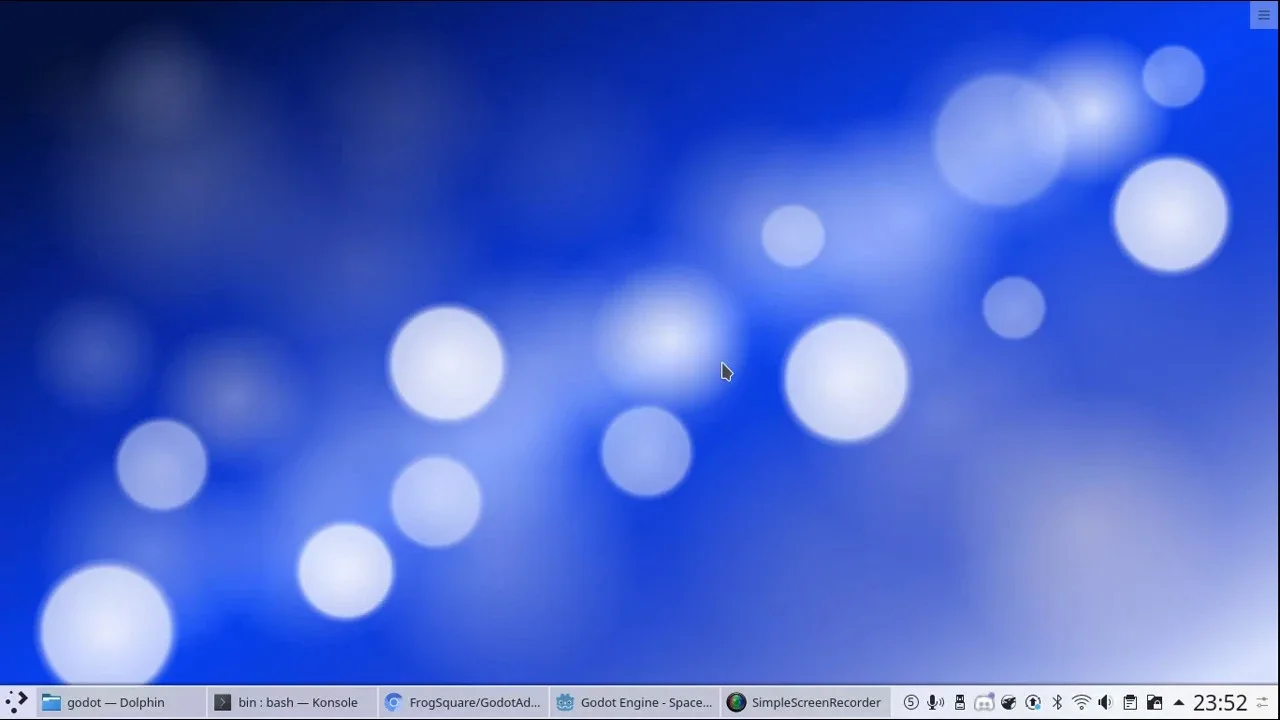Open desktop toolbox menu in top-right corner
Viewport: 1280px width, 720px height.
1263,15
